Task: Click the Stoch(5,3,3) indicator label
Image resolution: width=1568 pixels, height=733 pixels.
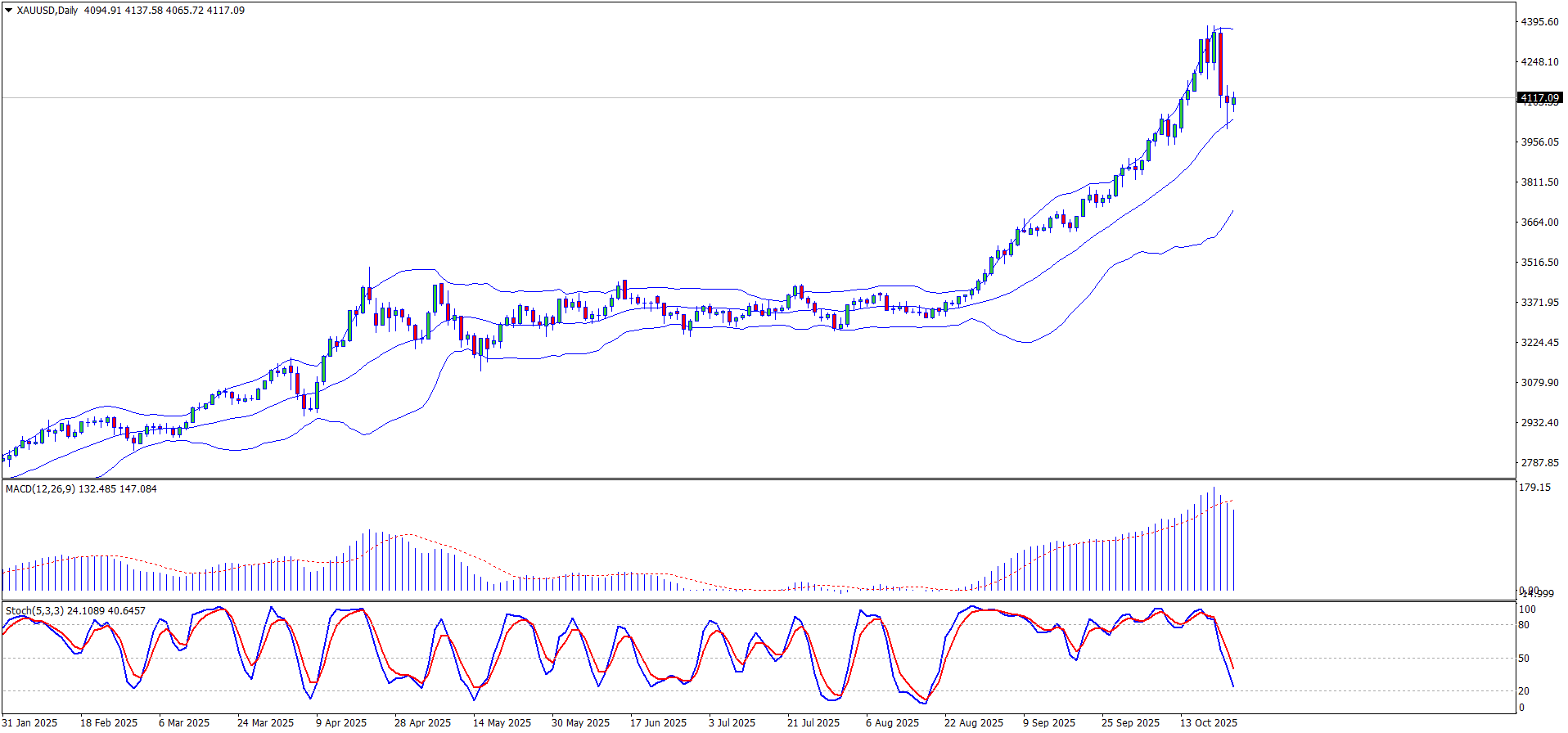Action: pos(34,611)
